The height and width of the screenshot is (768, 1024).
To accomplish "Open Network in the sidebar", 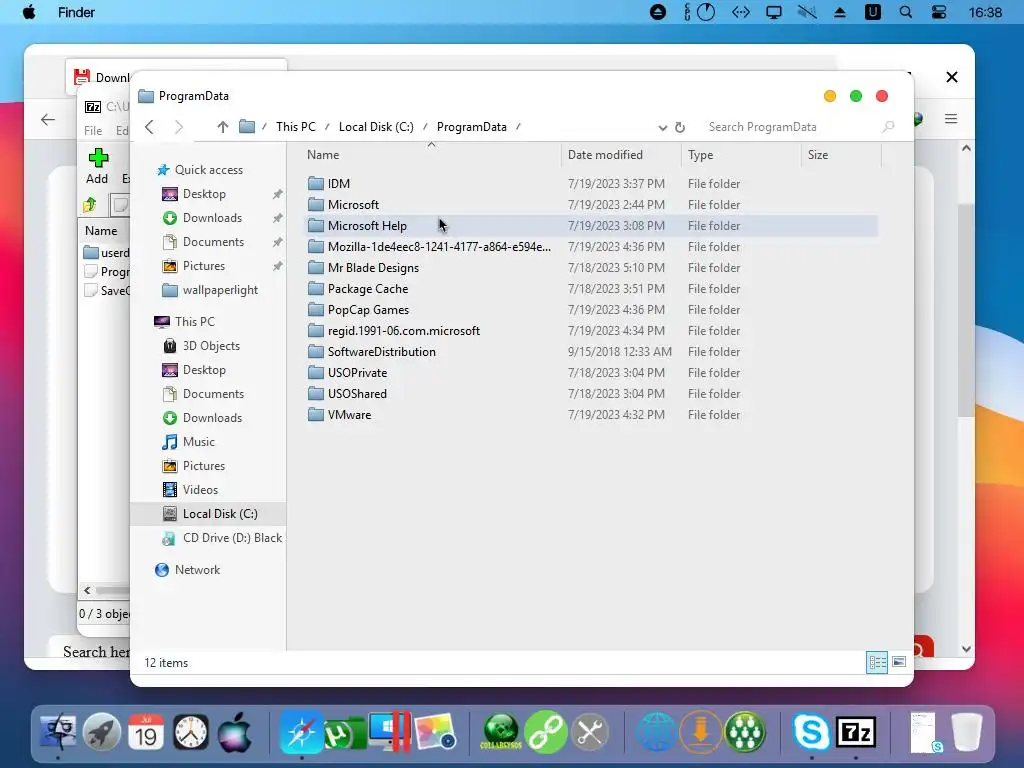I will [x=197, y=569].
